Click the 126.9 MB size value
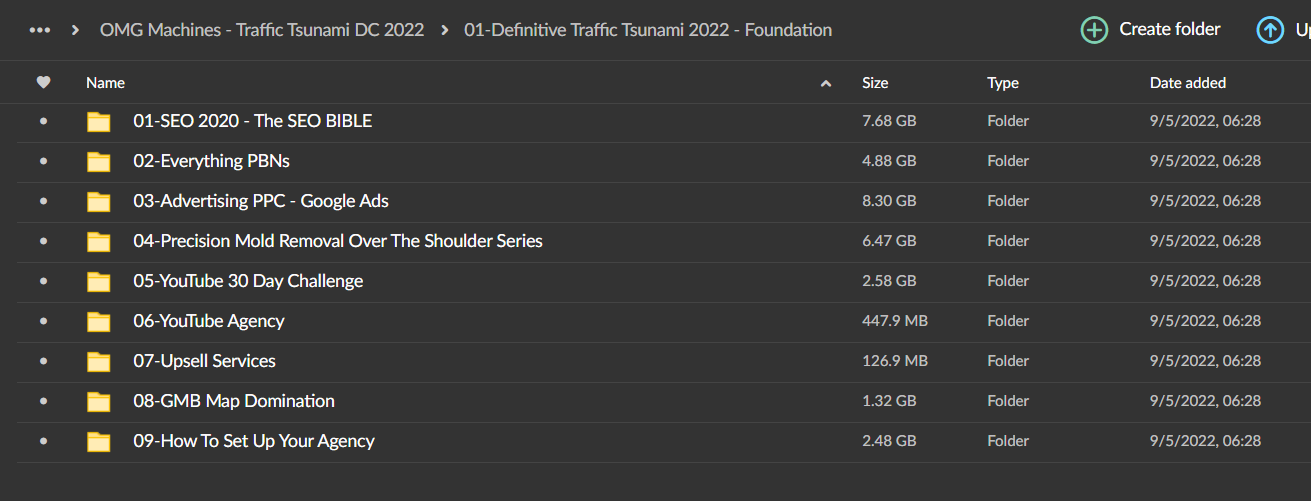 point(895,361)
